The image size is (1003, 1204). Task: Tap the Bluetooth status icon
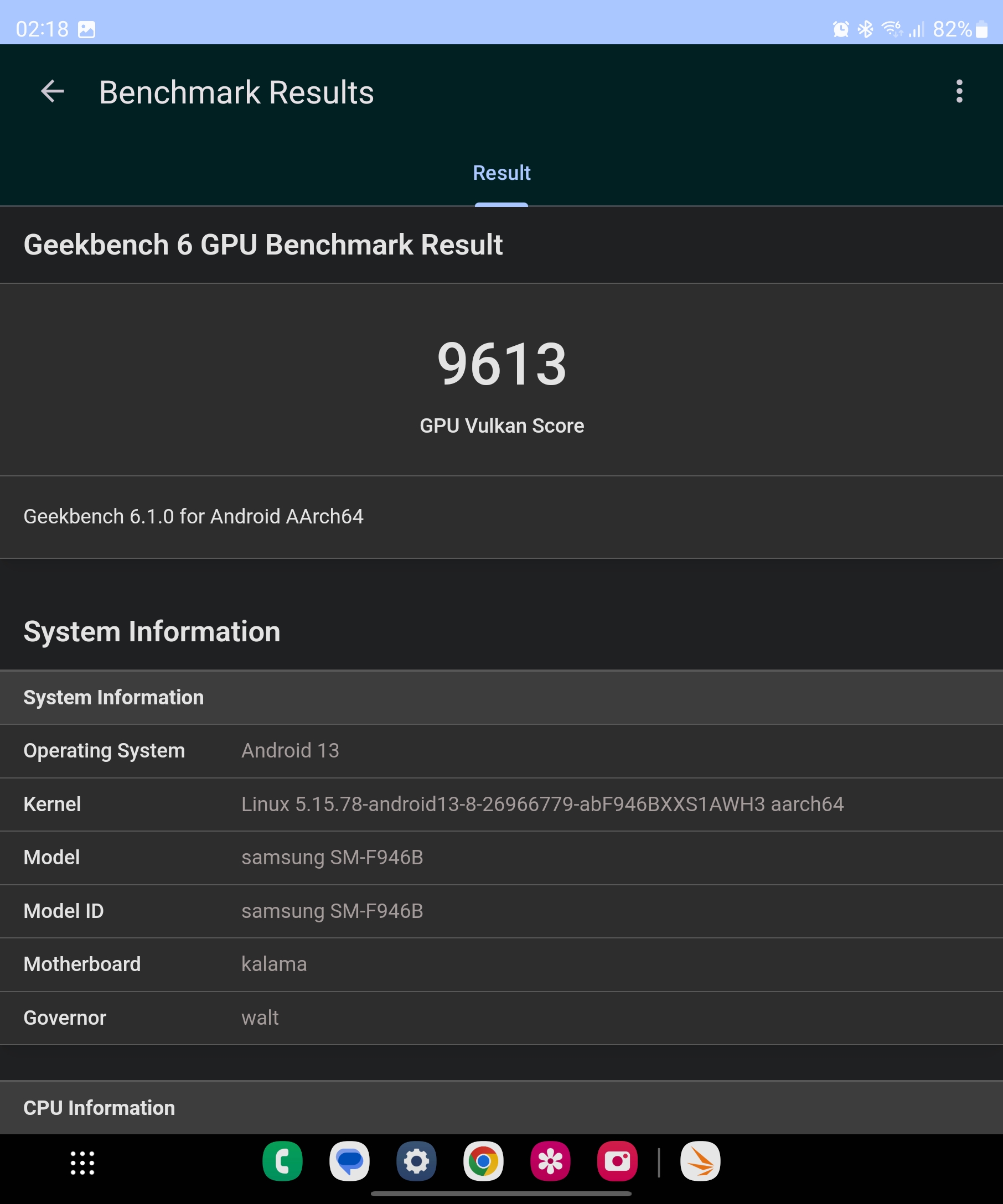pyautogui.click(x=865, y=29)
